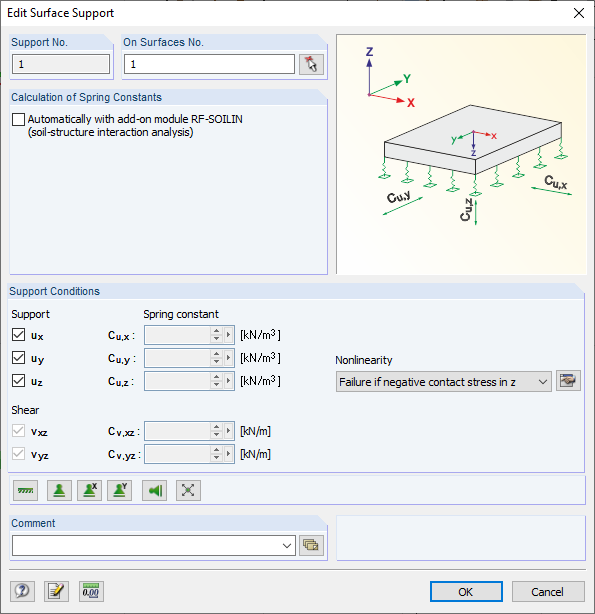Click the OK button
This screenshot has height=614, width=595.
[x=466, y=592]
